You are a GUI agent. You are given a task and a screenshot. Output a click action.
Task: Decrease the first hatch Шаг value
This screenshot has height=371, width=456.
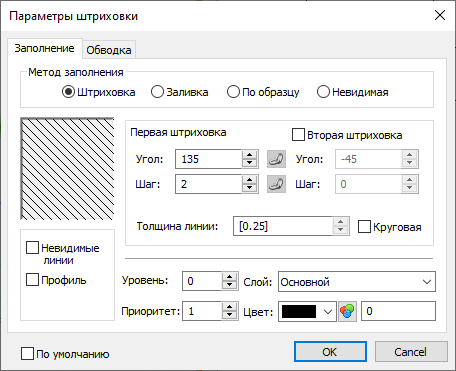249,188
